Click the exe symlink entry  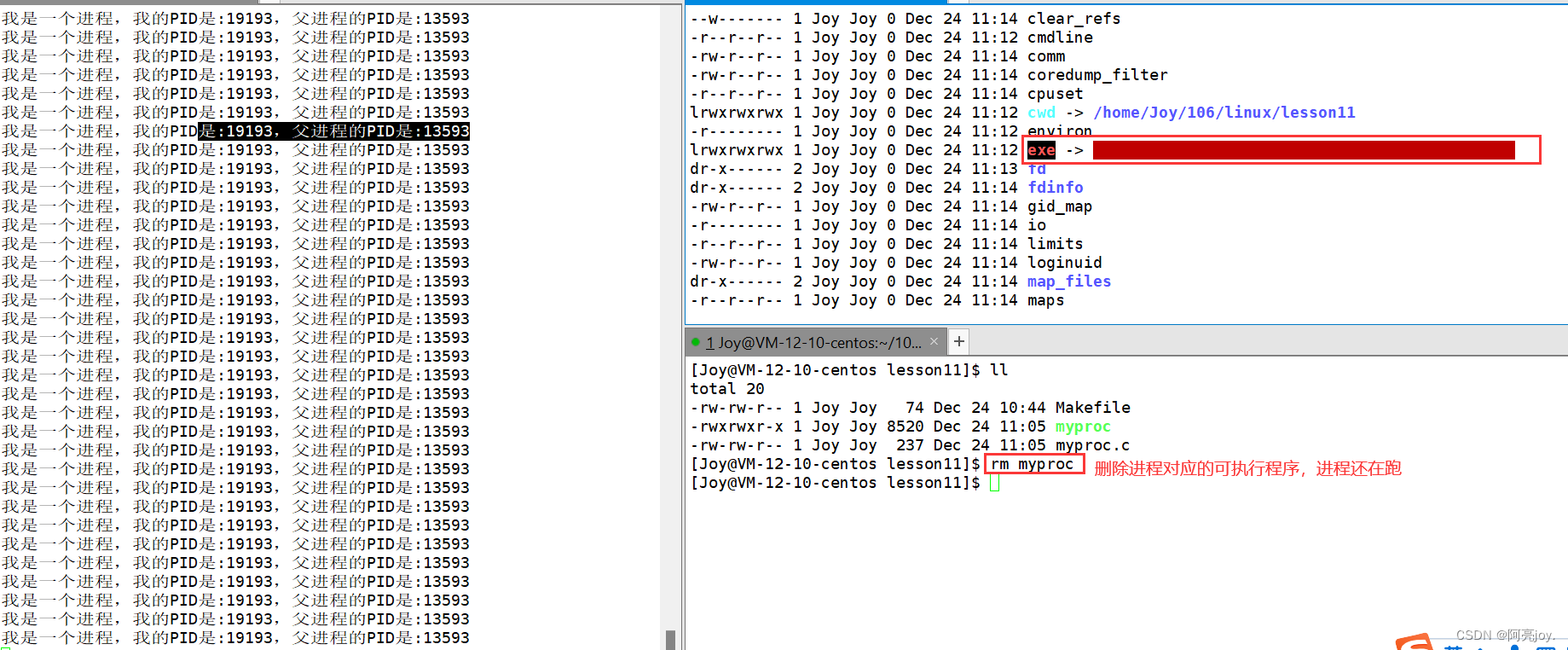1041,150
